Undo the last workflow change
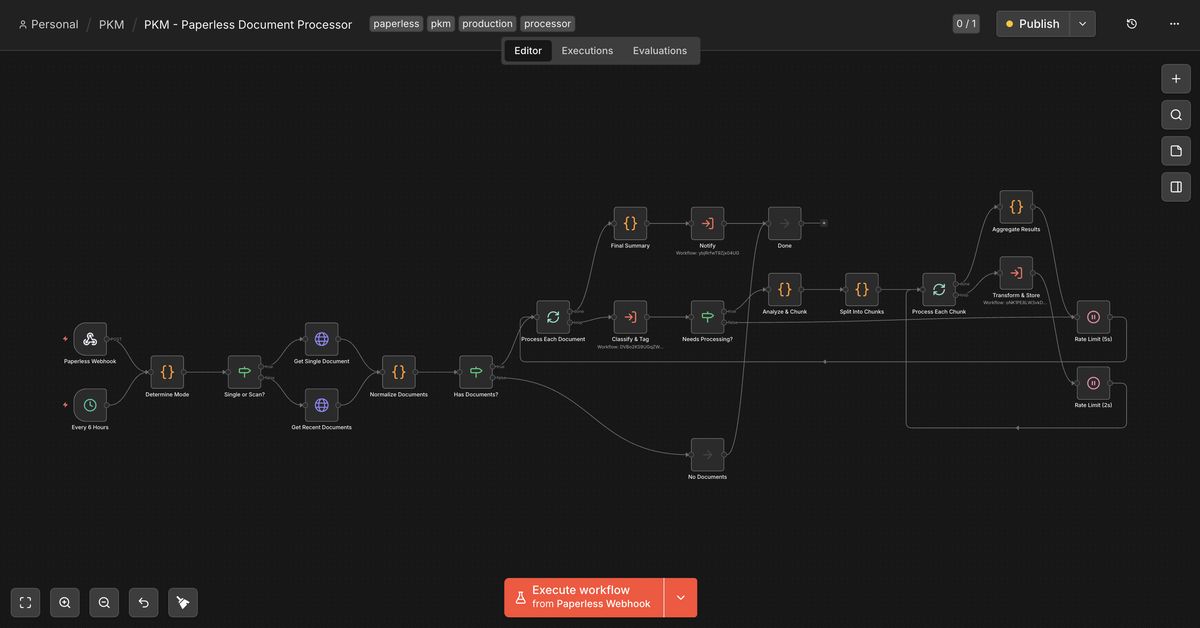The width and height of the screenshot is (1200, 628). (x=143, y=602)
